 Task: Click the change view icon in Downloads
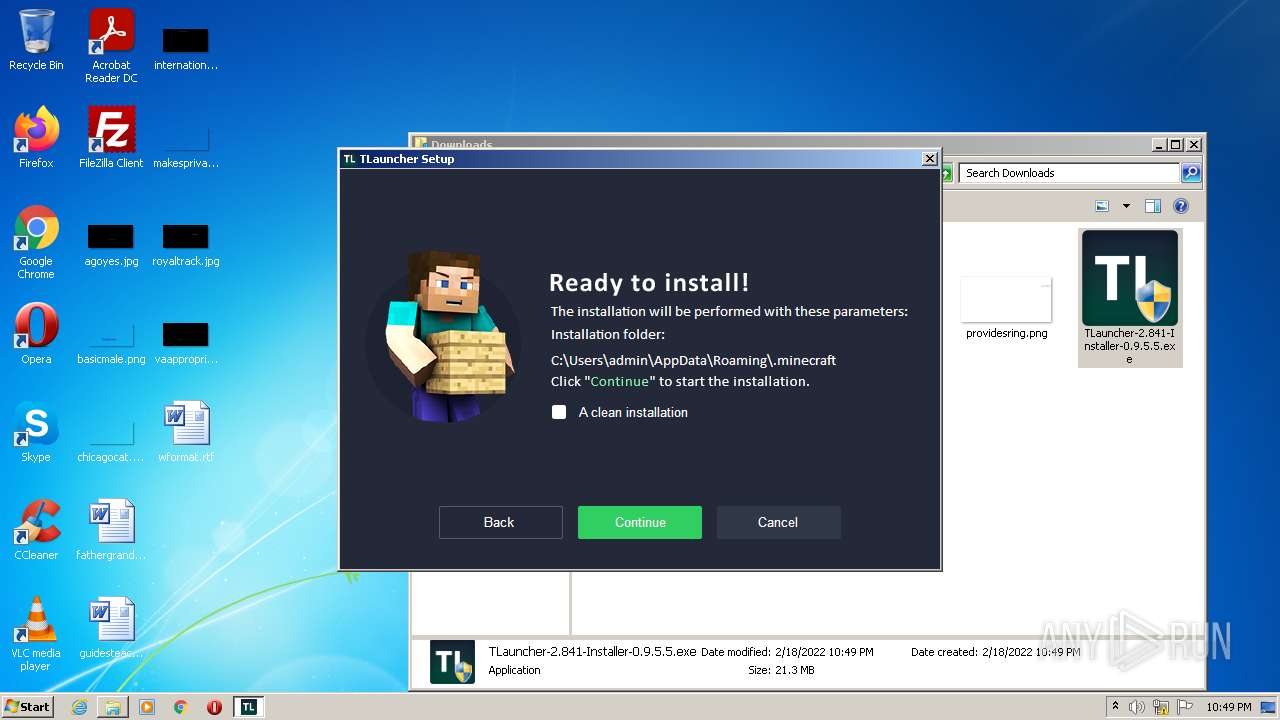(1102, 206)
